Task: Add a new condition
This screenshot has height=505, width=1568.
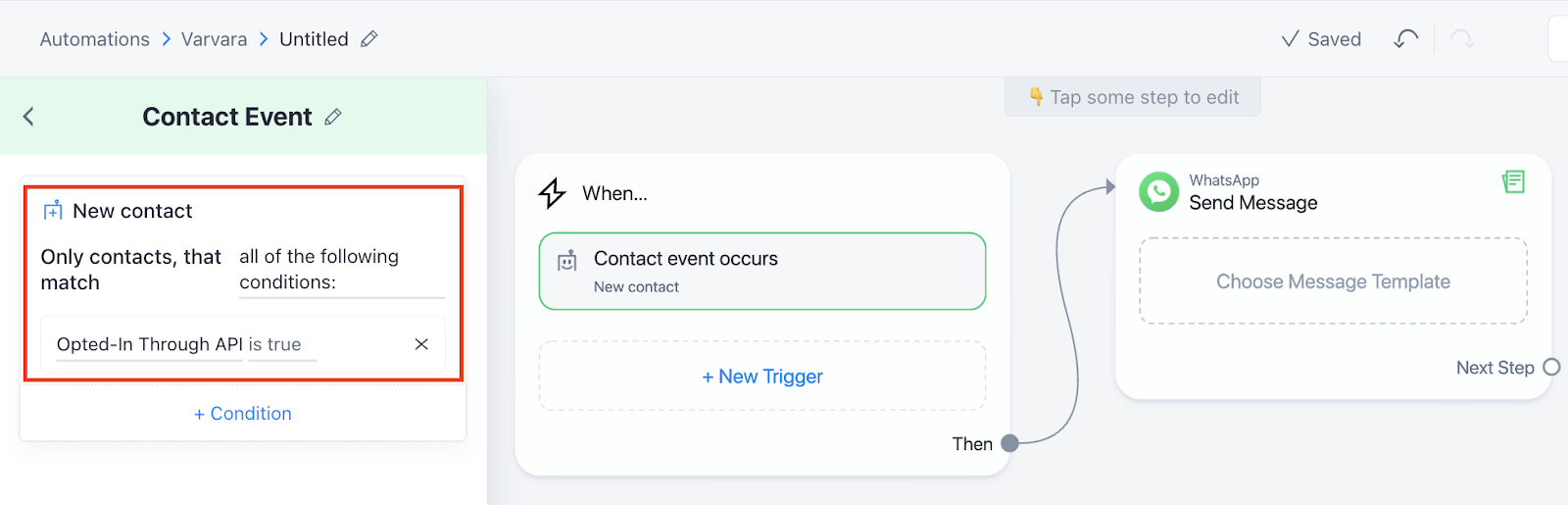Action: point(243,414)
